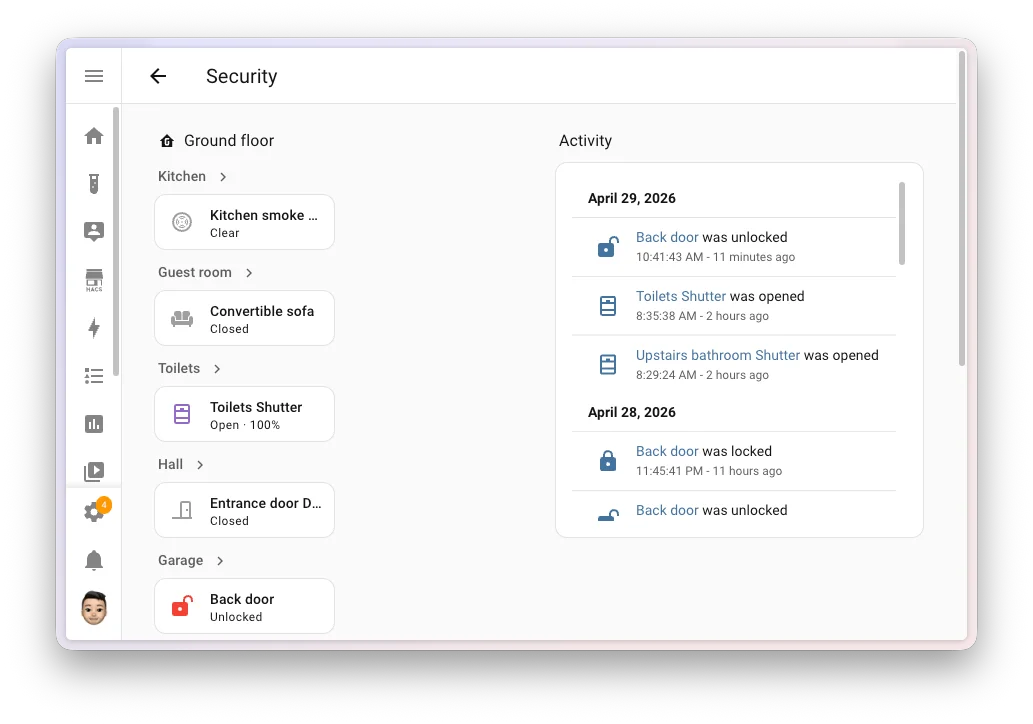Screen dimensions: 1033x724
Task: Click the Activity heading
Action: pyautogui.click(x=586, y=141)
